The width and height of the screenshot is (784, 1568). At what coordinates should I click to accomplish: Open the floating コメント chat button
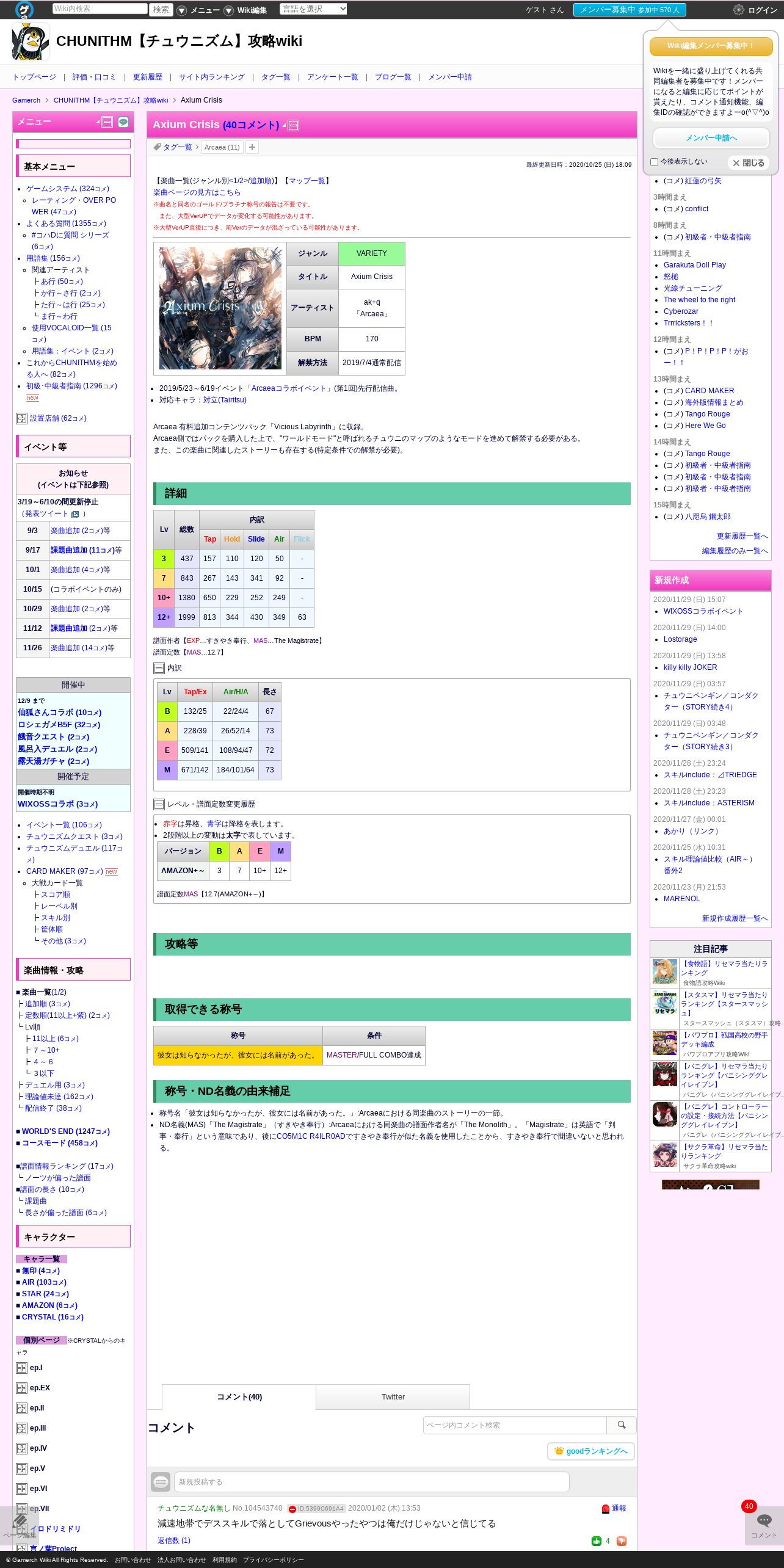764,1525
